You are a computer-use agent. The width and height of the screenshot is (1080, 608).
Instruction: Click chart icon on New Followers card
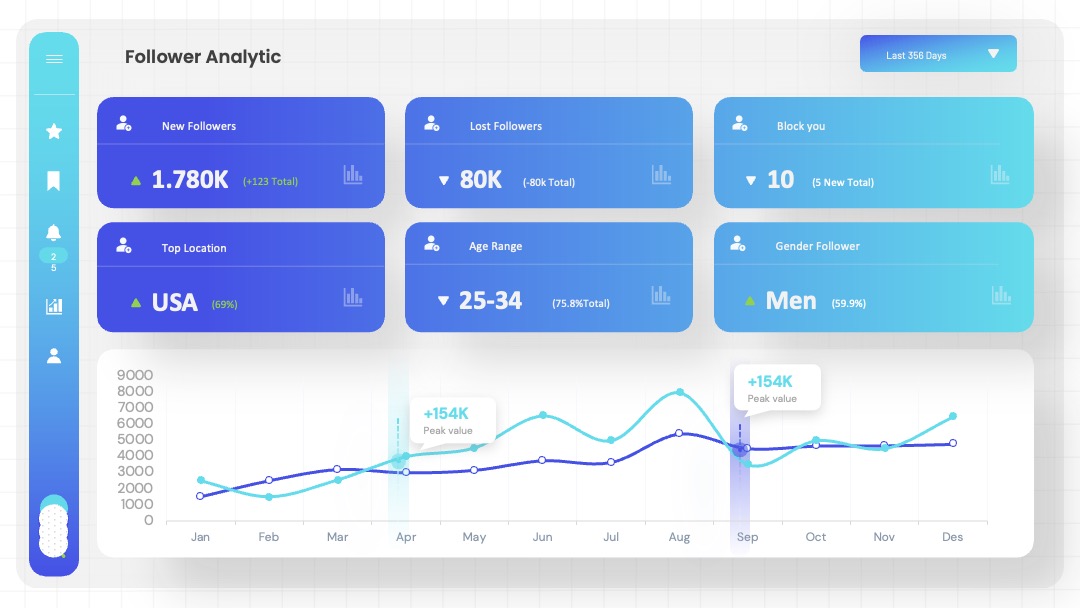pyautogui.click(x=353, y=174)
